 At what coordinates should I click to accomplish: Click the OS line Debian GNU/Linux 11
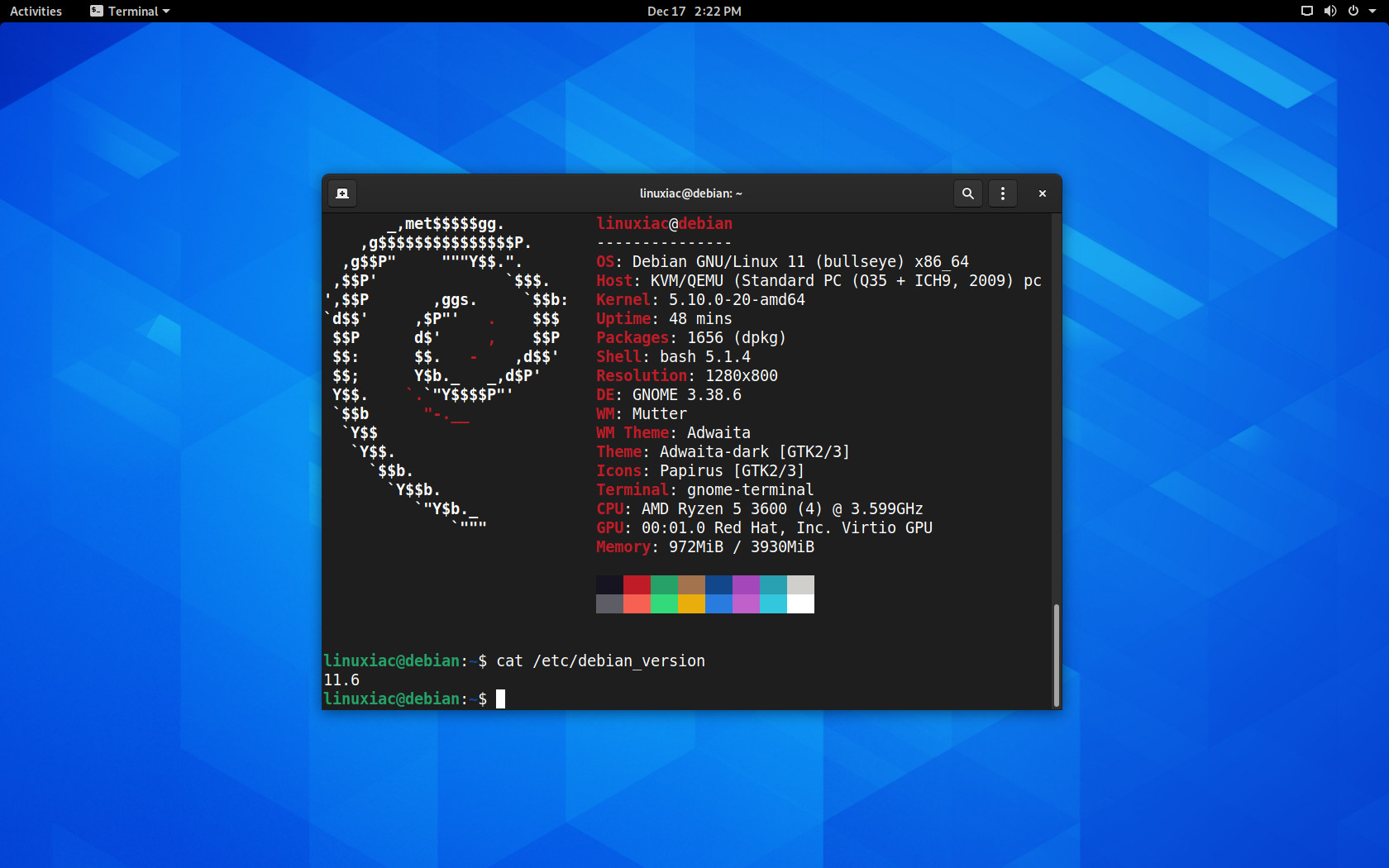[782, 262]
